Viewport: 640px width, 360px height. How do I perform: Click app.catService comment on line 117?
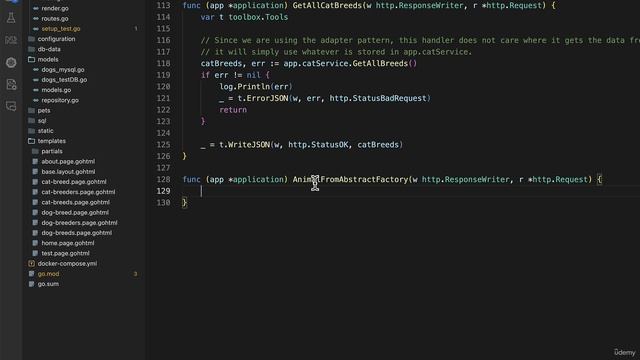[437, 52]
